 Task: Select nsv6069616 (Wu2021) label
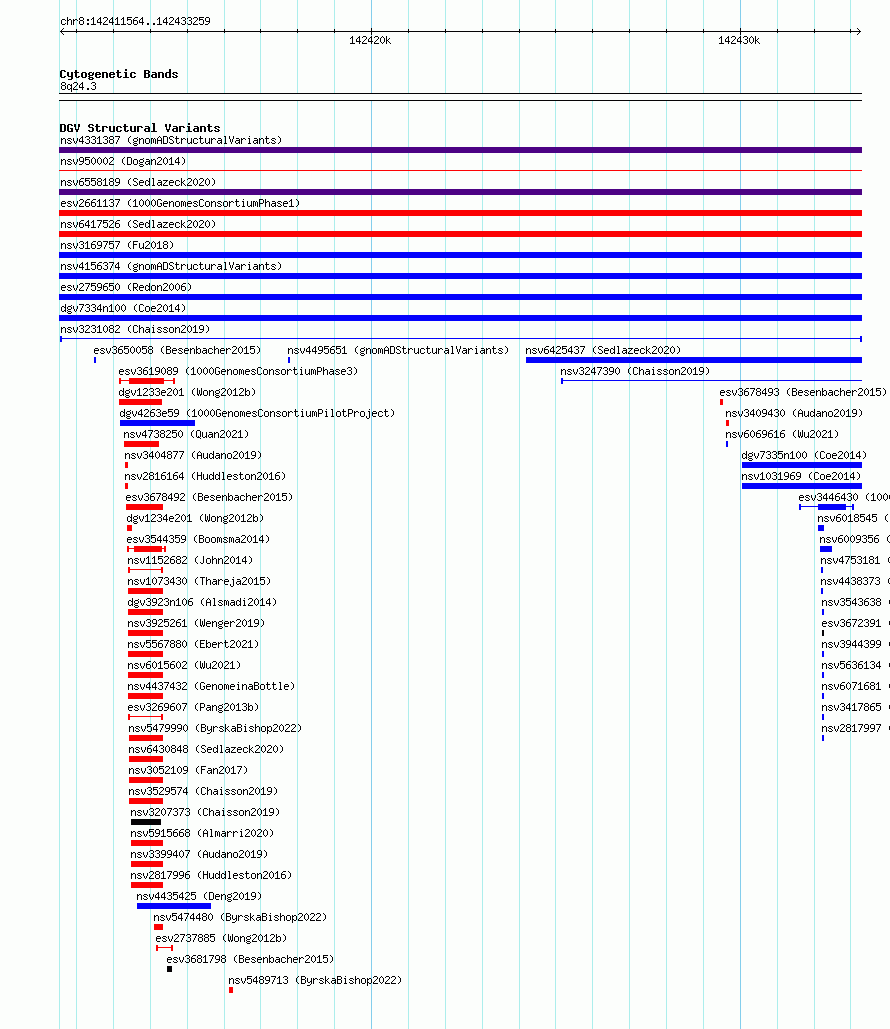782,434
